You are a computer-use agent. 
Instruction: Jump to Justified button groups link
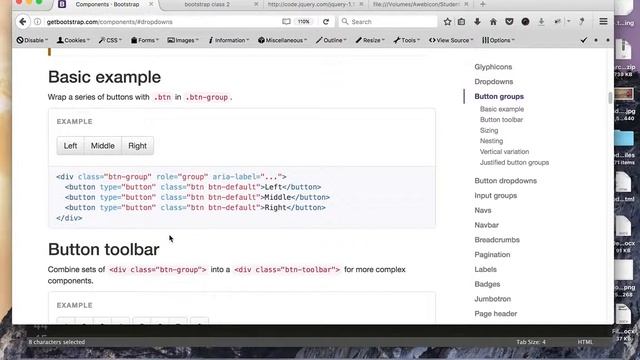[514, 162]
